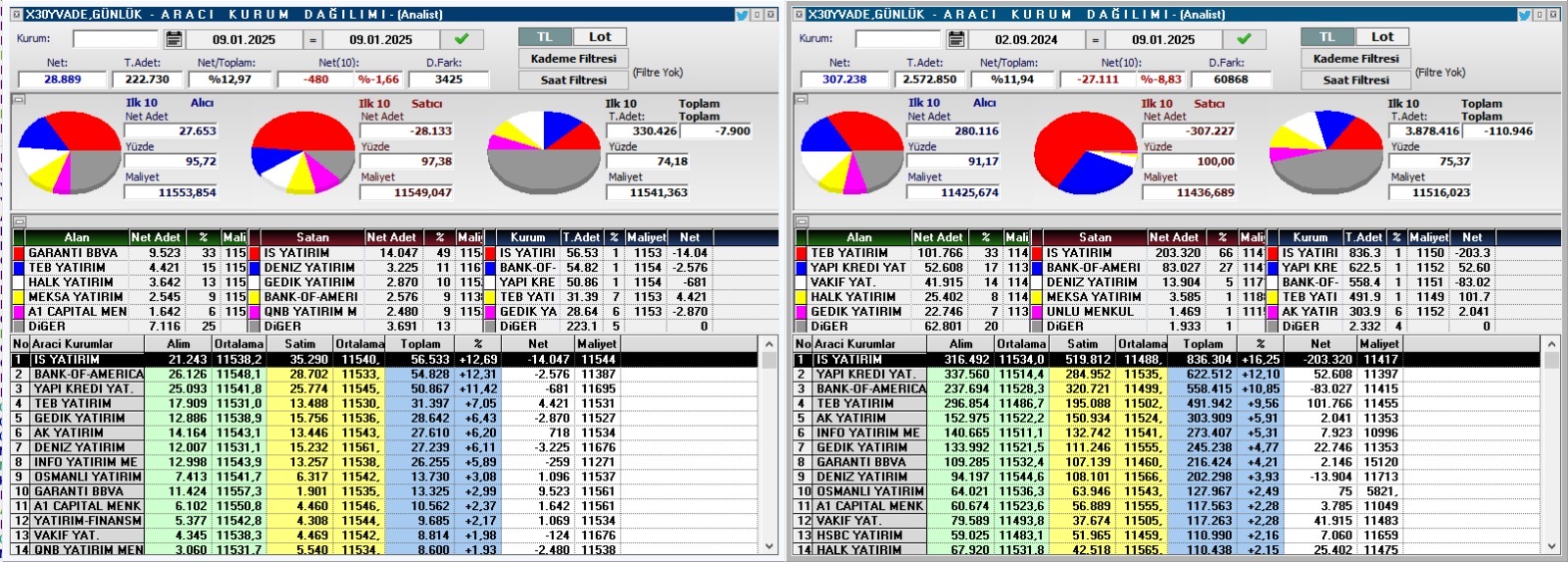Collapse the pie chart panel in left window
1568x562 pixels.
click(x=19, y=99)
